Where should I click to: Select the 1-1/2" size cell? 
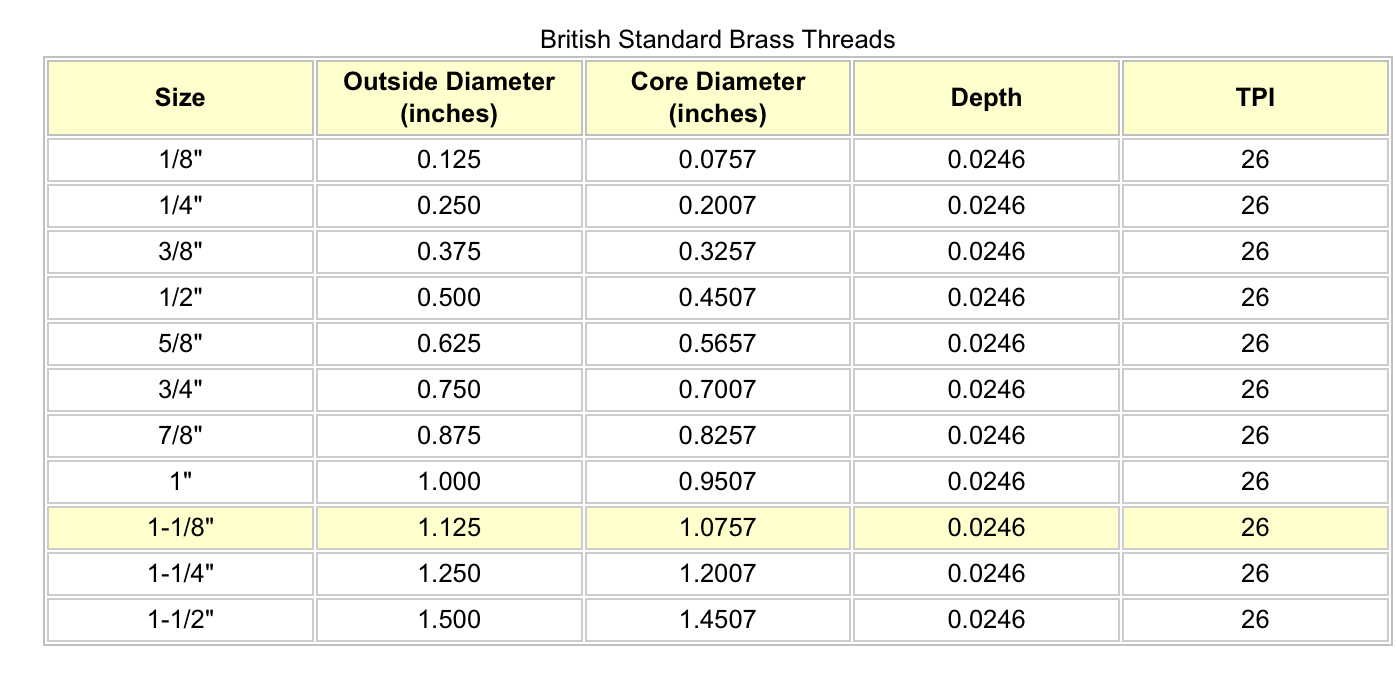(x=180, y=620)
